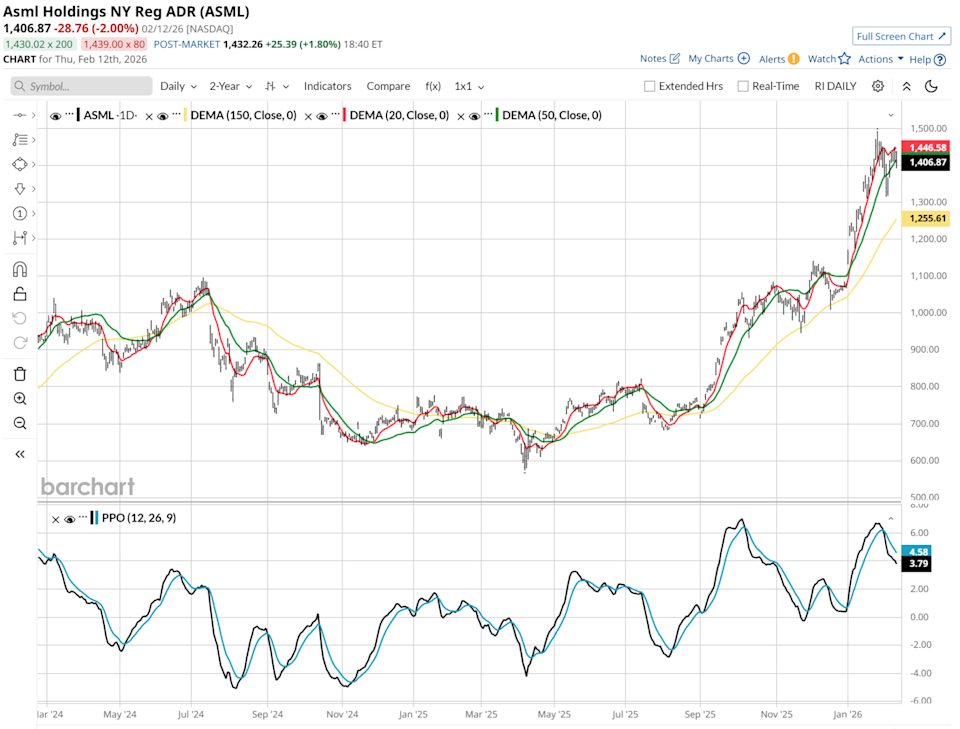Viewport: 960px width, 729px height.
Task: Select the lock drawings icon
Action: 18,293
